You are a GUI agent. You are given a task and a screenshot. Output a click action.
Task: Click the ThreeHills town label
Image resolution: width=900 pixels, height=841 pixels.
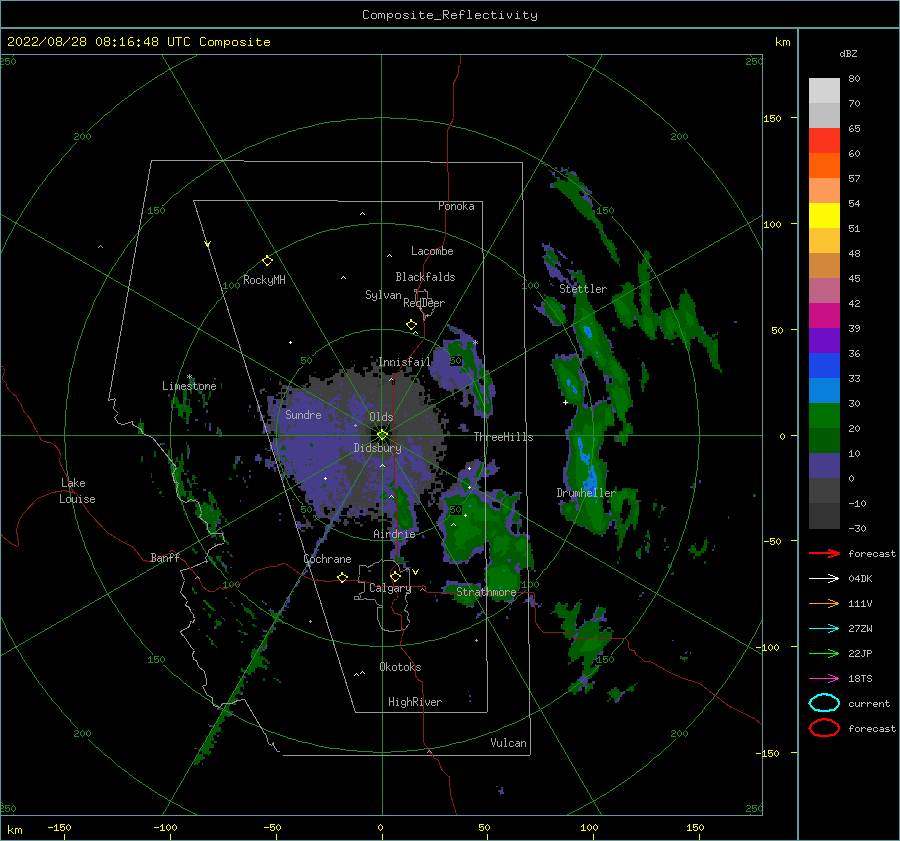(503, 437)
